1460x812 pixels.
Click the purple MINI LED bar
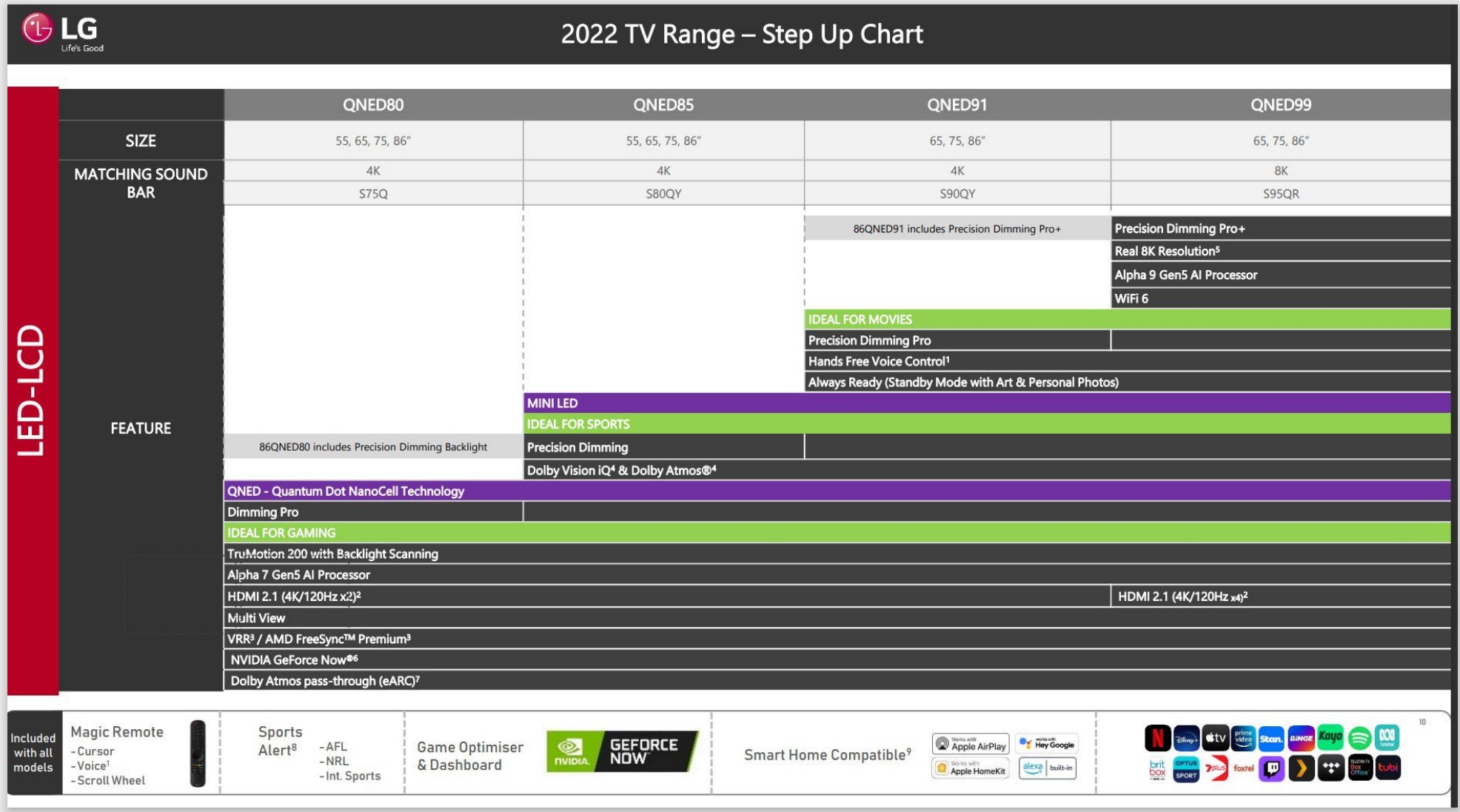pyautogui.click(x=986, y=403)
